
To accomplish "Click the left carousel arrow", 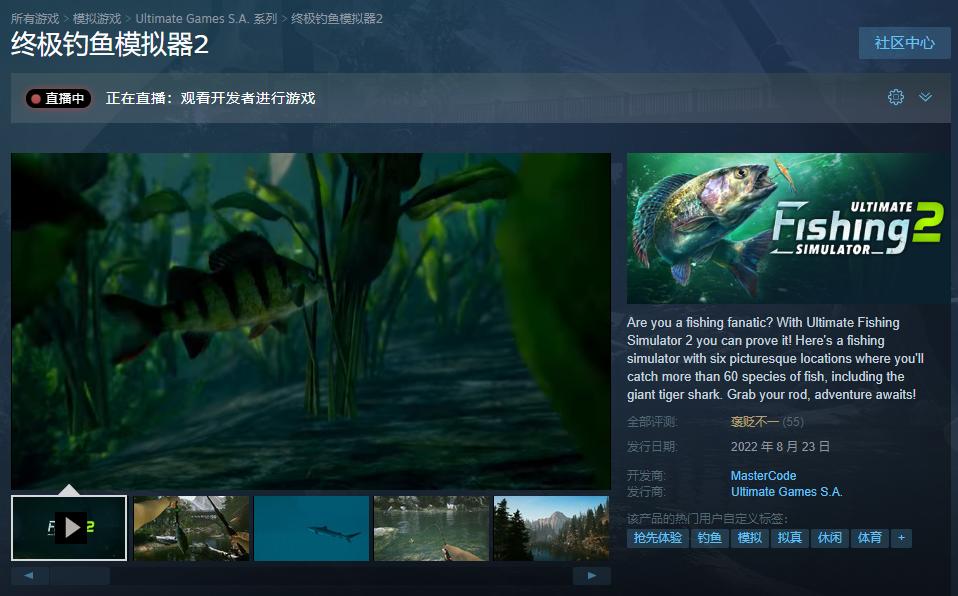I will (x=30, y=575).
